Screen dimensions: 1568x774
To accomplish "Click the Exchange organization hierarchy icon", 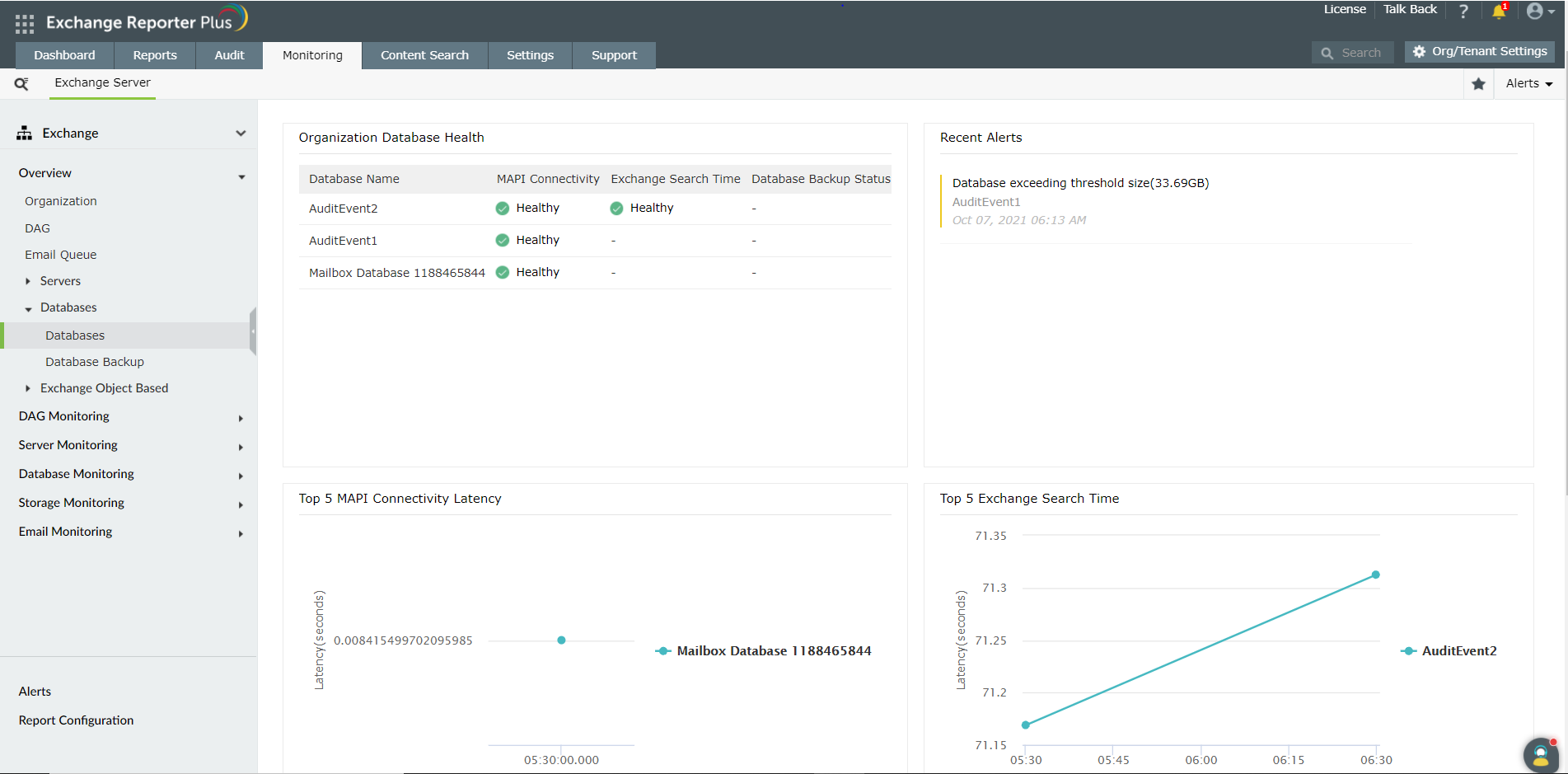I will tap(23, 132).
